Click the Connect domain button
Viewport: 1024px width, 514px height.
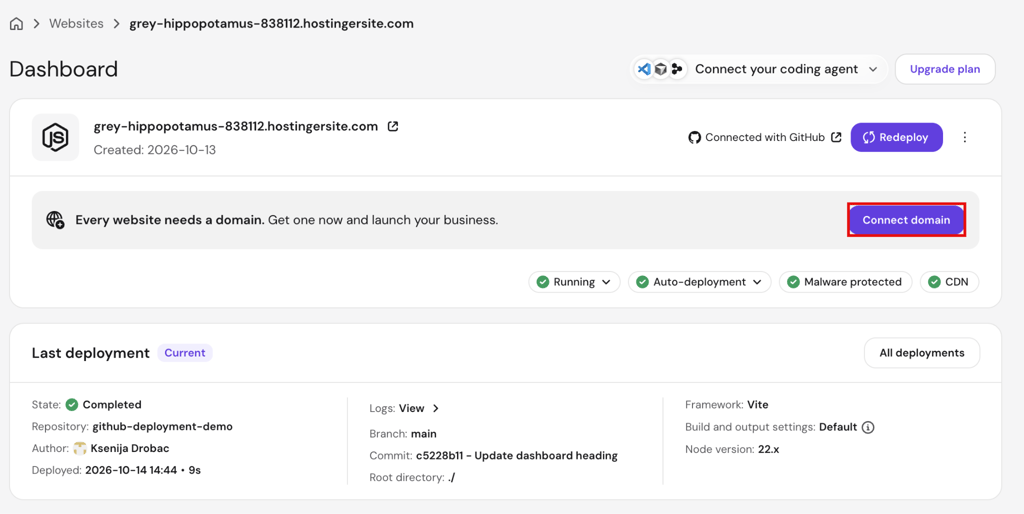pyautogui.click(x=906, y=220)
